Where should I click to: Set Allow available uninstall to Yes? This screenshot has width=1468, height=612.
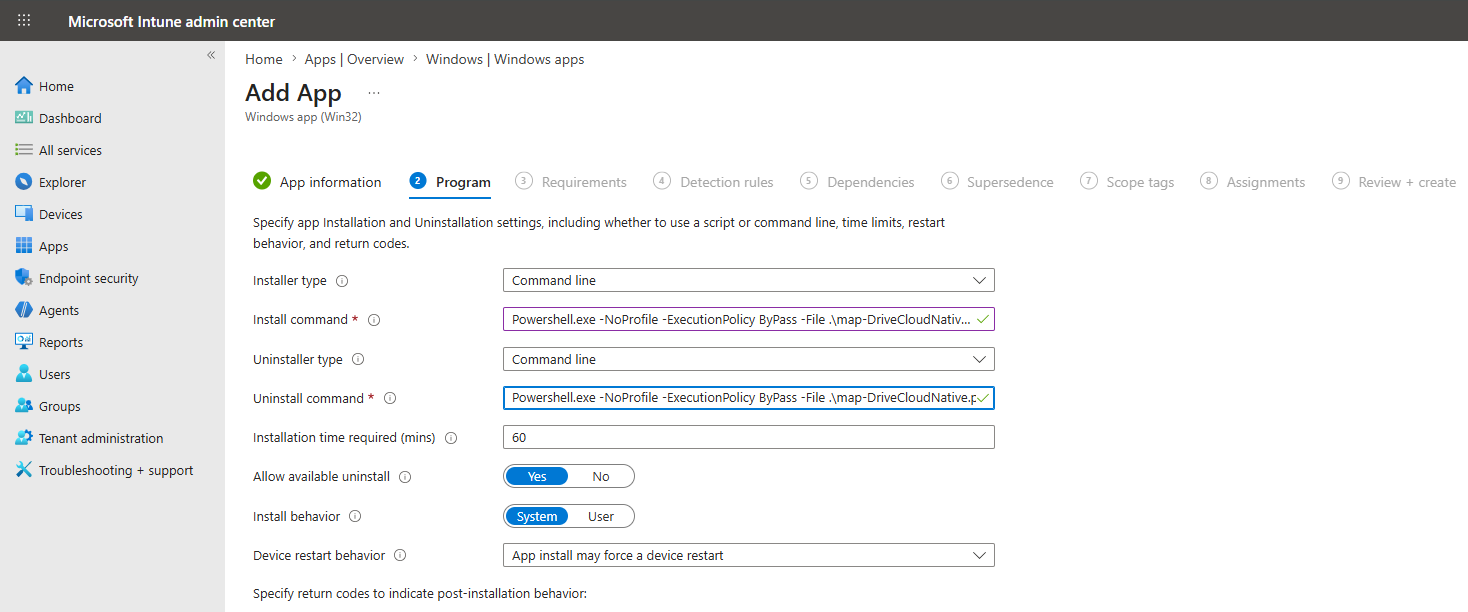click(x=537, y=476)
